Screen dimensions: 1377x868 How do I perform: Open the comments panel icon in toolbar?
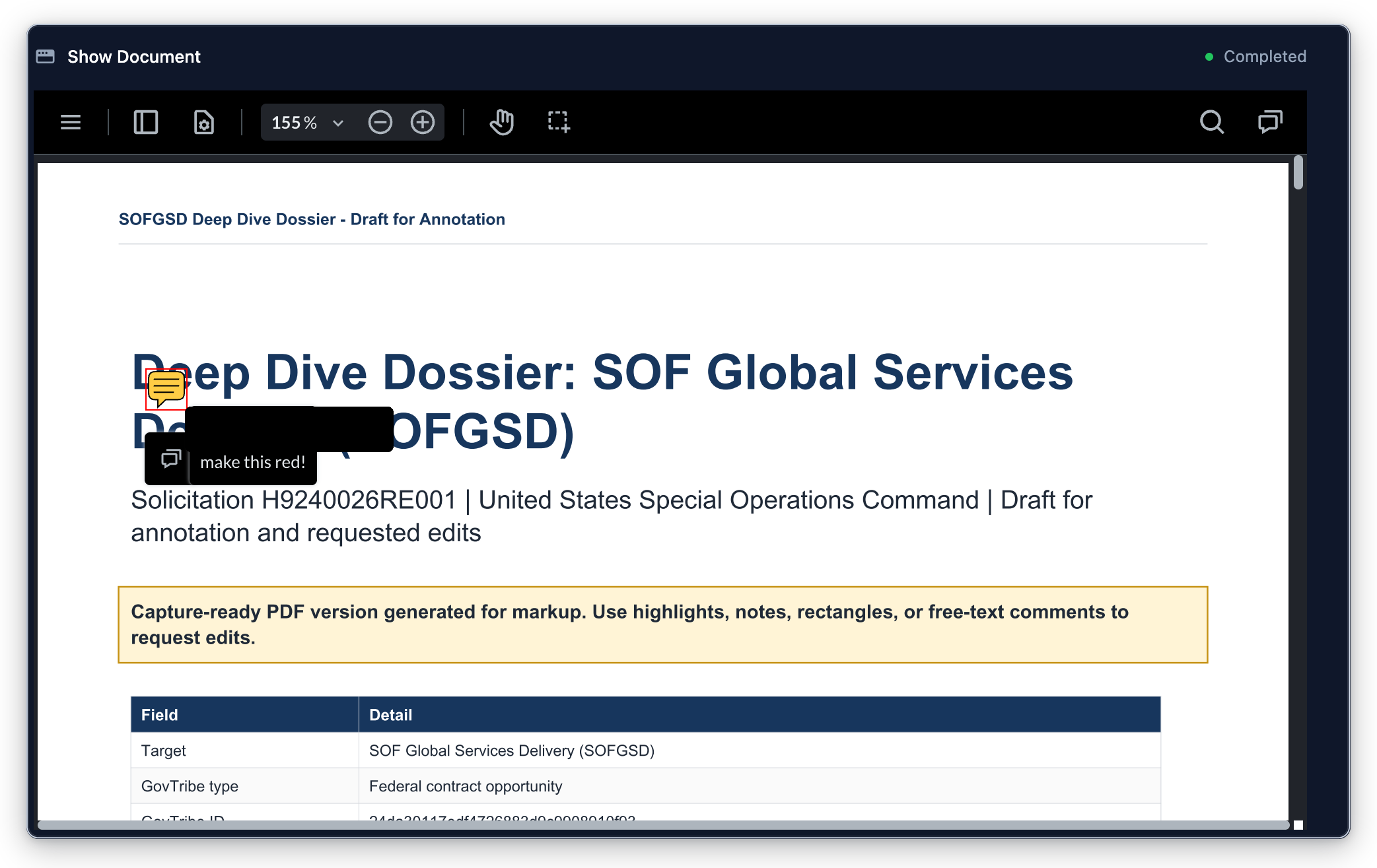tap(1269, 122)
